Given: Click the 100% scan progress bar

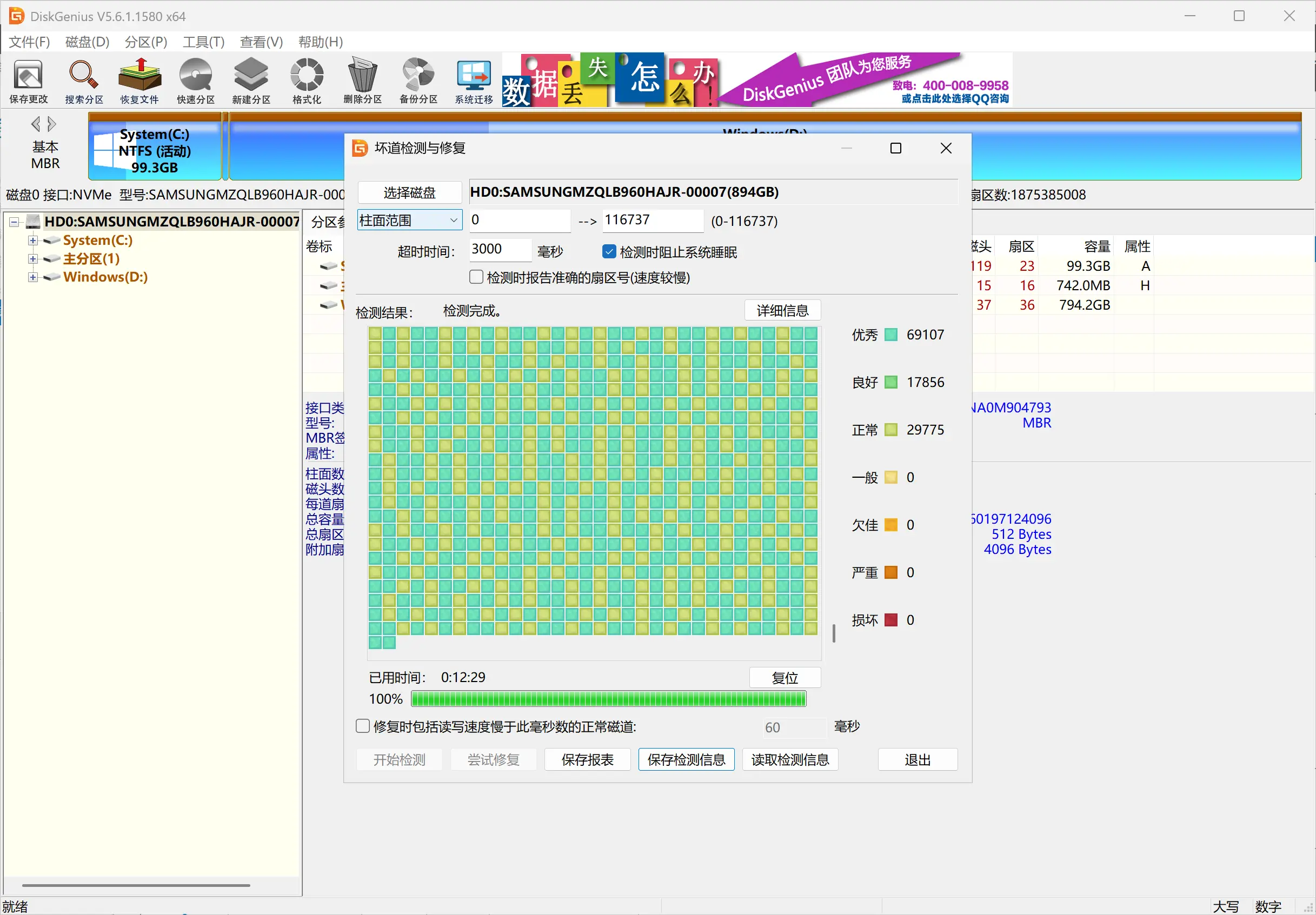Looking at the screenshot, I should coord(609,699).
